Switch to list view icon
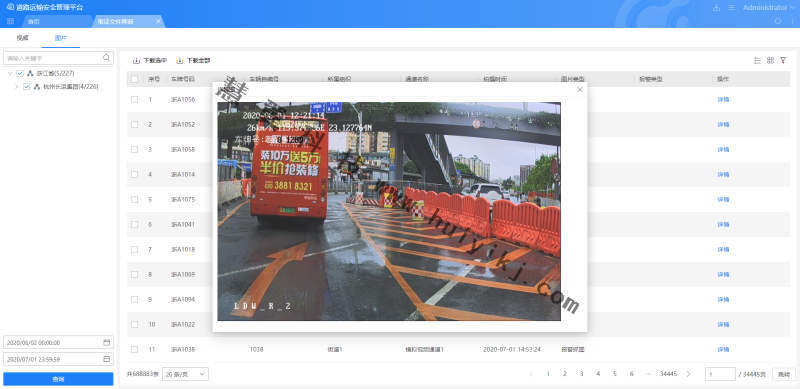Screen dimensions: 800x389 click(758, 60)
